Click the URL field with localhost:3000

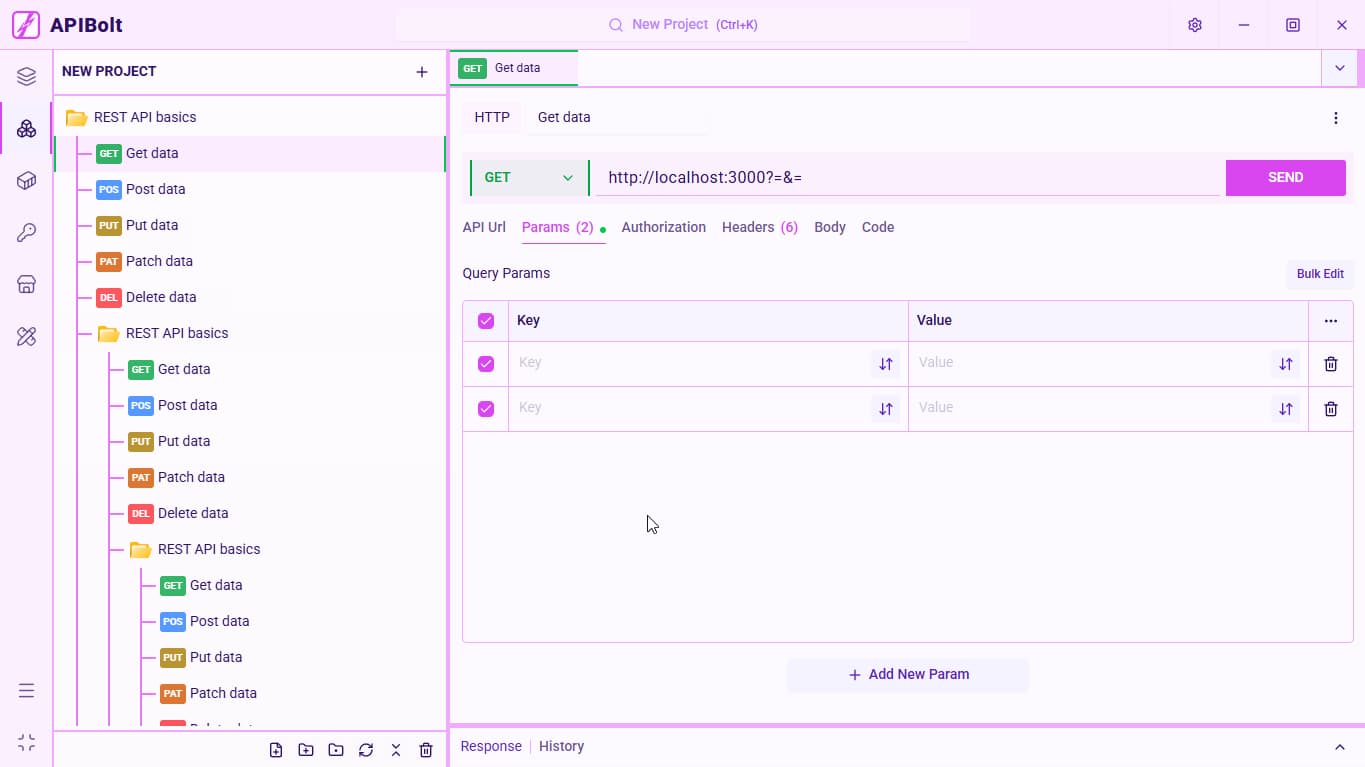coord(909,177)
